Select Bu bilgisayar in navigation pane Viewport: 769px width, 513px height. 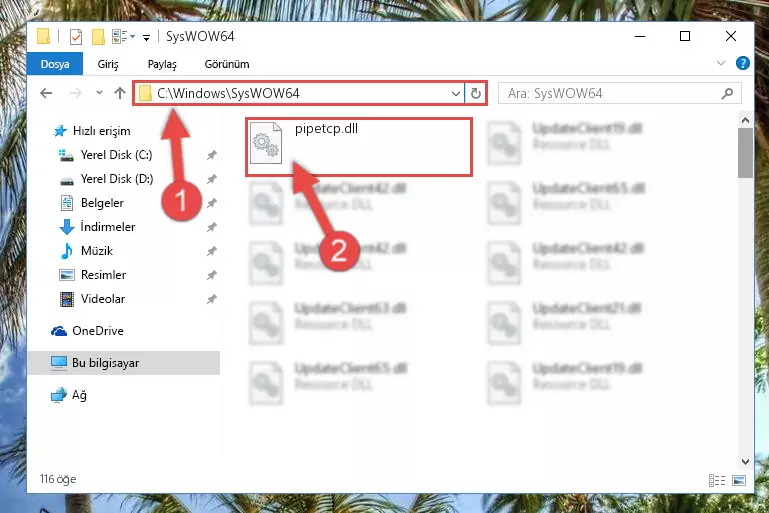coord(124,363)
